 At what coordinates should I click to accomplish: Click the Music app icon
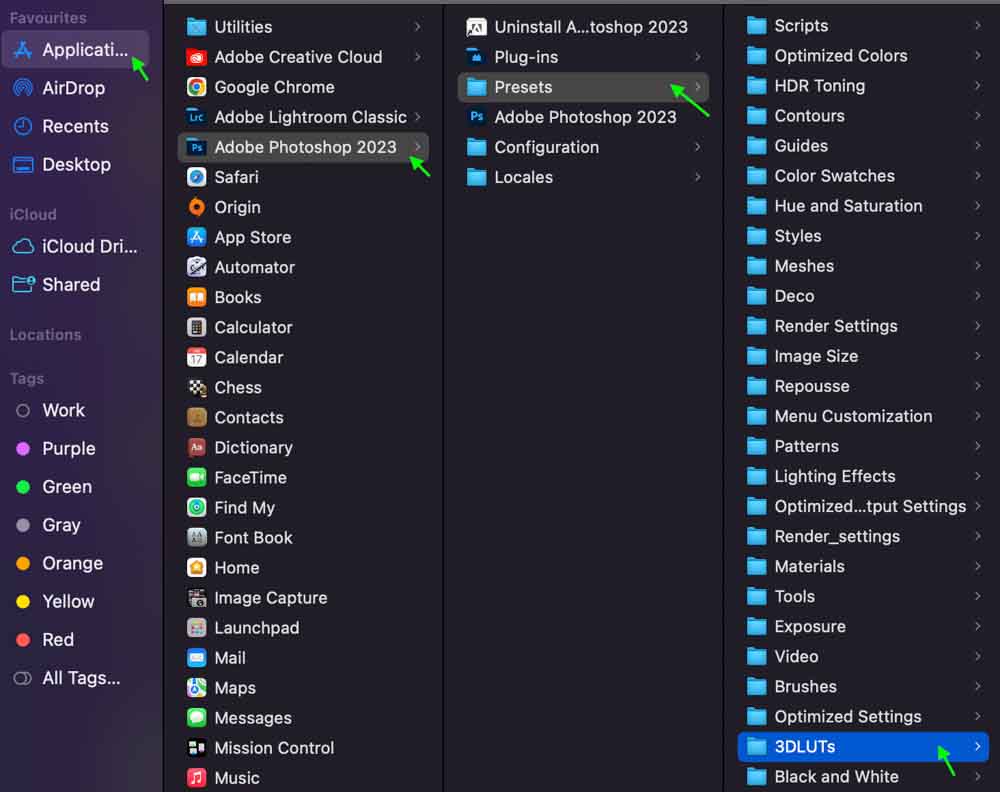click(197, 777)
